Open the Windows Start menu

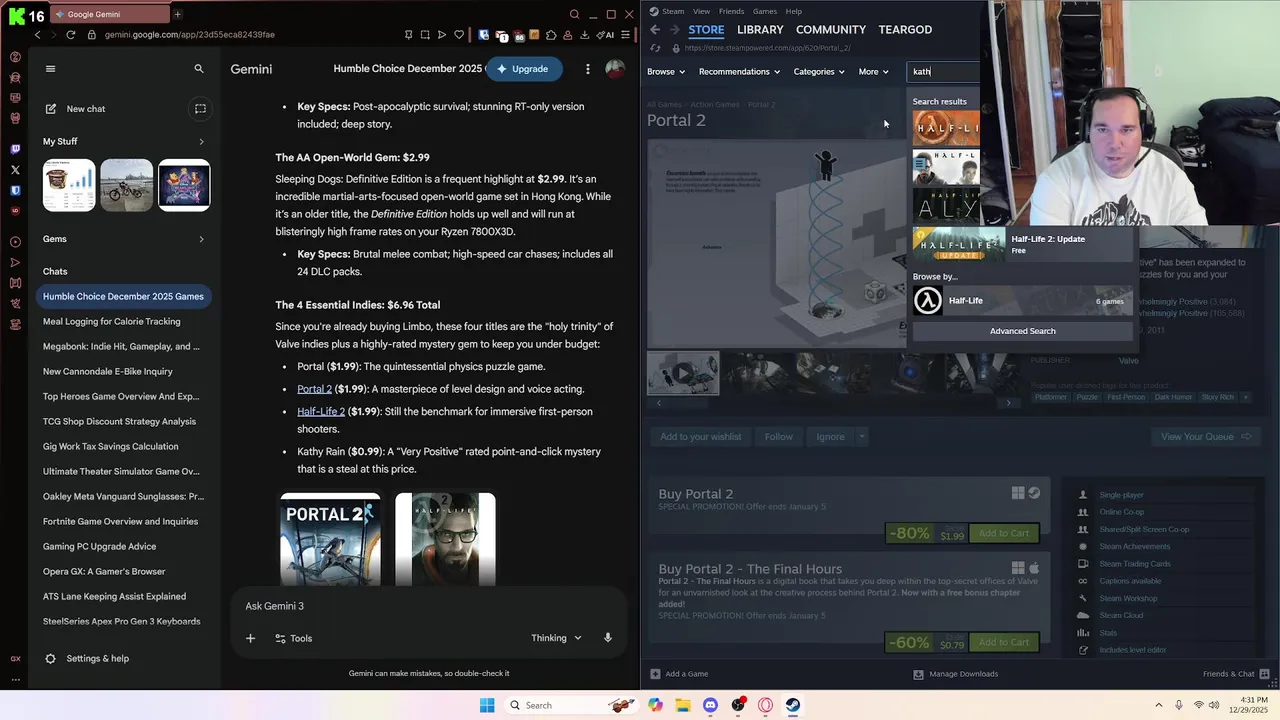tap(487, 705)
